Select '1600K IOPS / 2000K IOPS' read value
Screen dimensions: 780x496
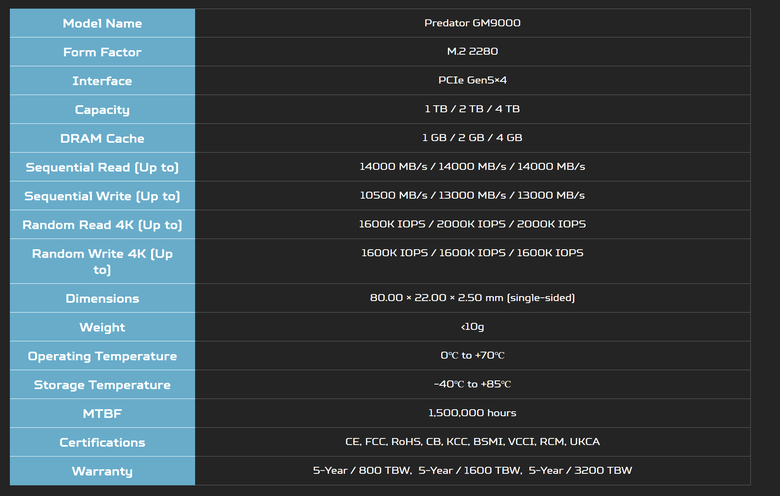click(472, 224)
